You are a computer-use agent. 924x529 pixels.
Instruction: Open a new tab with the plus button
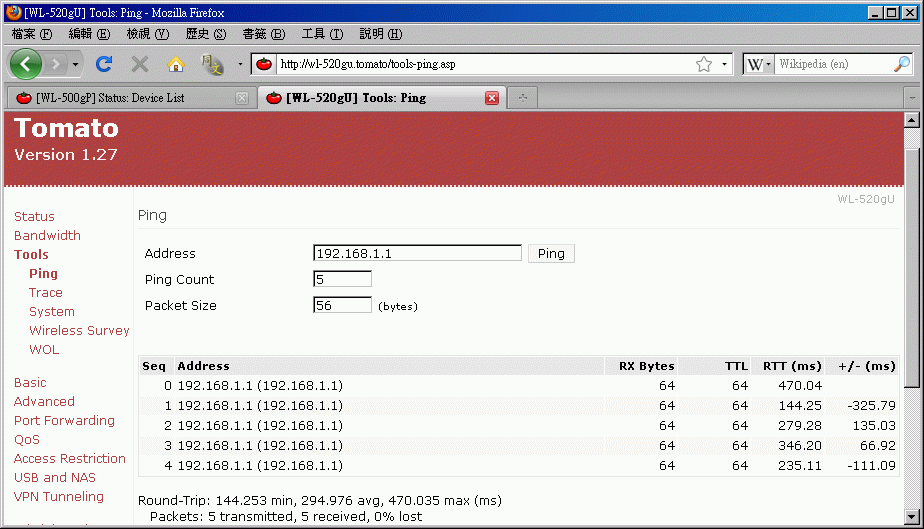[523, 98]
